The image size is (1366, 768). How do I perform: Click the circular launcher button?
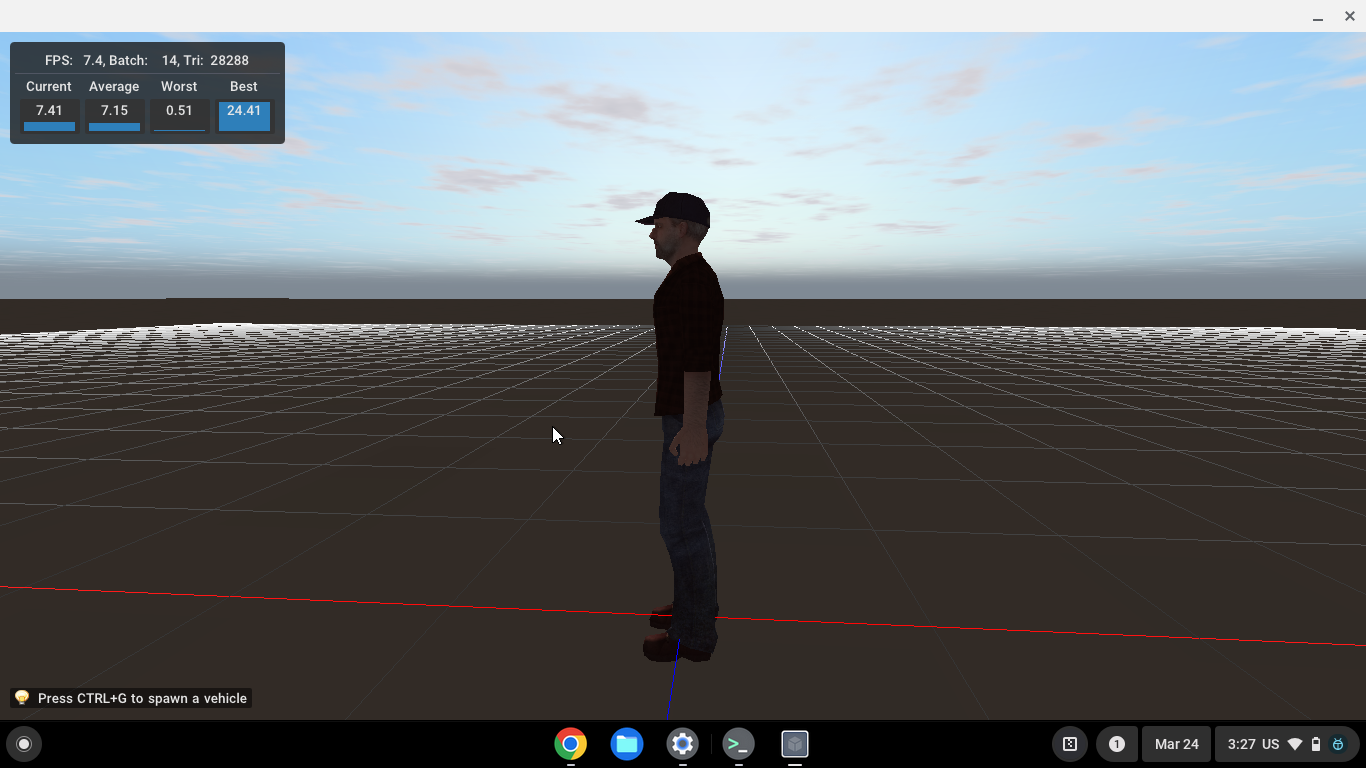pos(24,744)
